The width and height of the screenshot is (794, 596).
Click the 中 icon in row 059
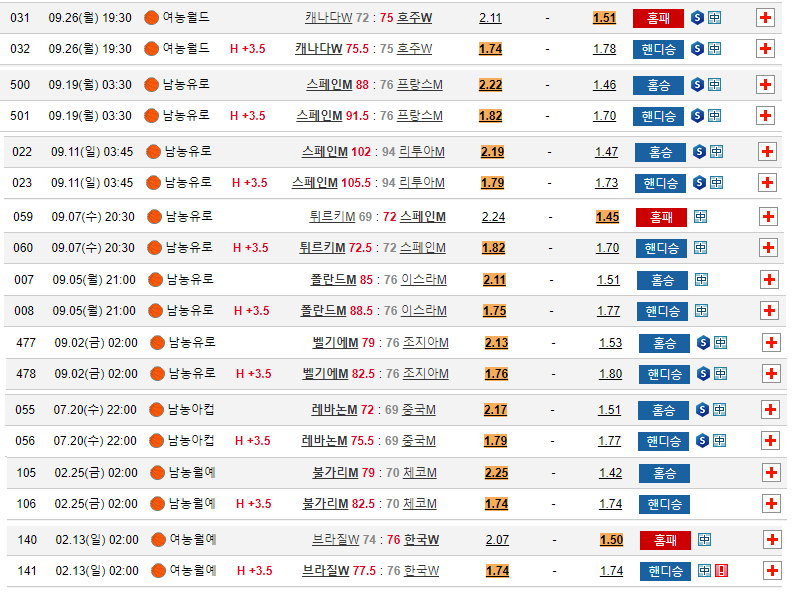click(x=700, y=217)
